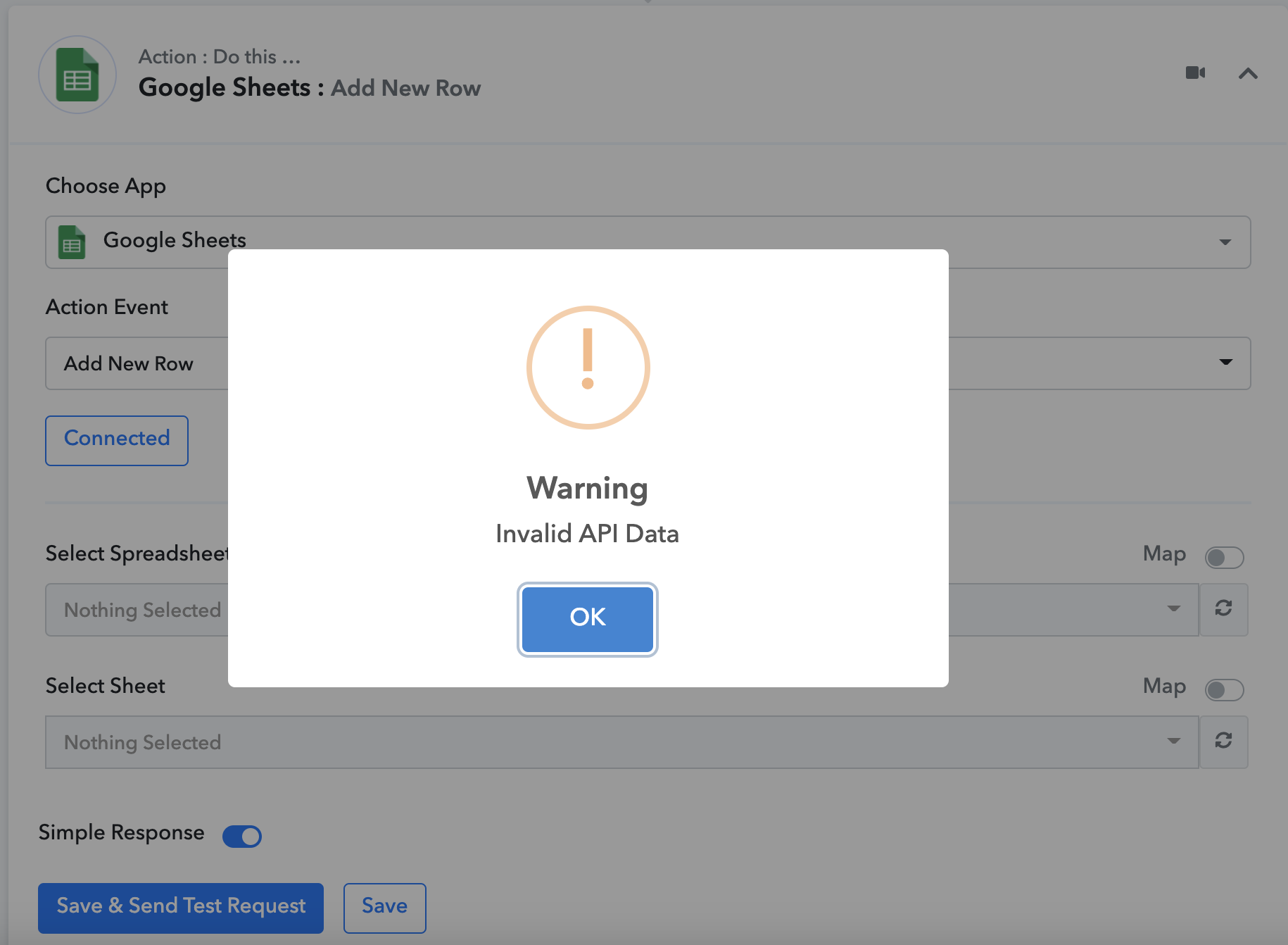This screenshot has height=945, width=1288.
Task: Open the Action Event dropdown
Action: click(x=648, y=363)
